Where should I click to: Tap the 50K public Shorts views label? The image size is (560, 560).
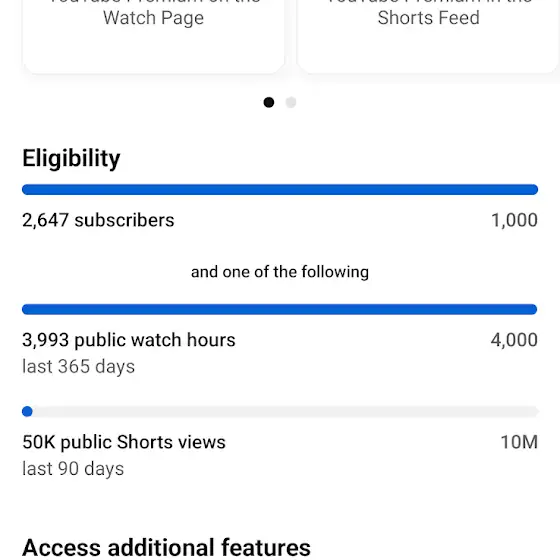(124, 442)
